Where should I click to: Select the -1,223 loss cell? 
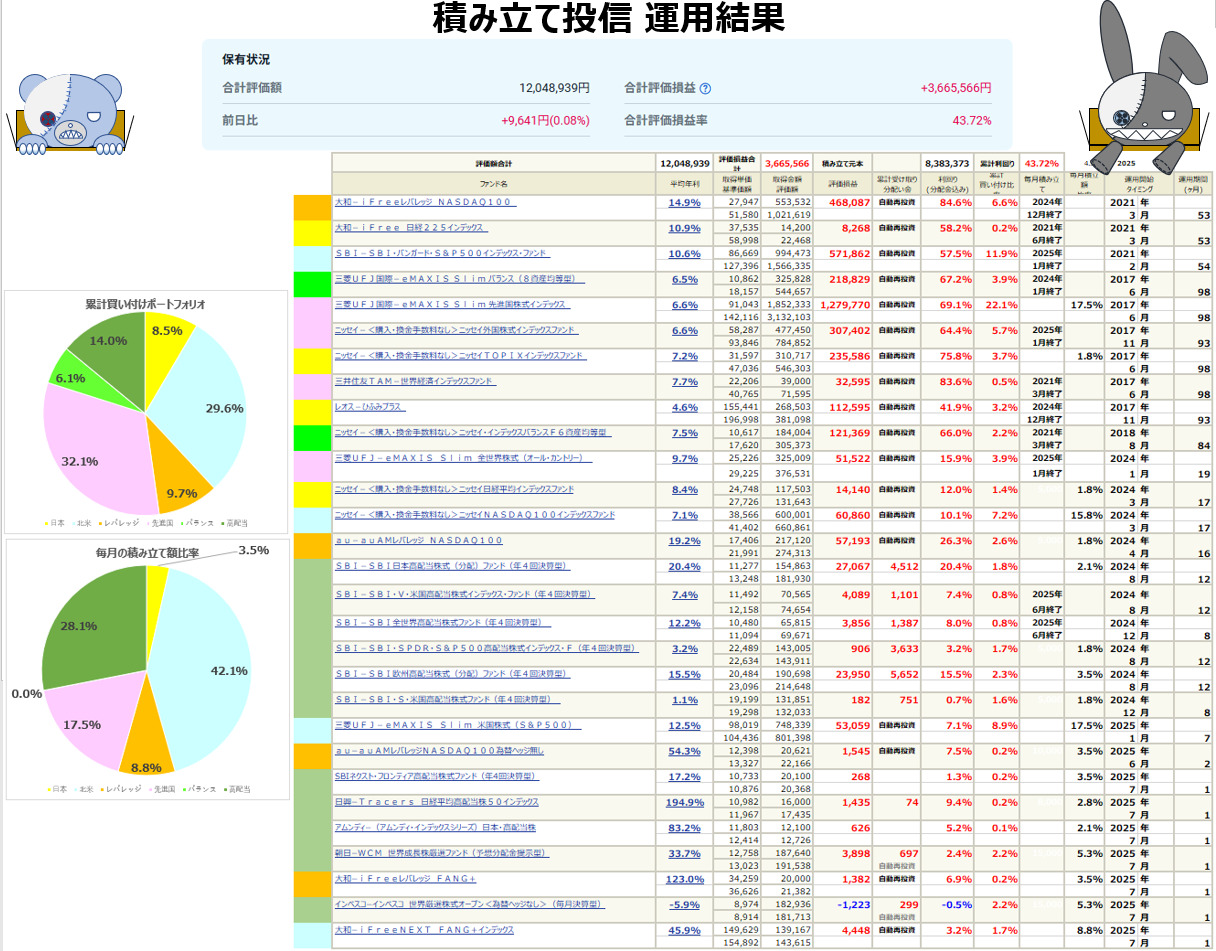[x=844, y=905]
